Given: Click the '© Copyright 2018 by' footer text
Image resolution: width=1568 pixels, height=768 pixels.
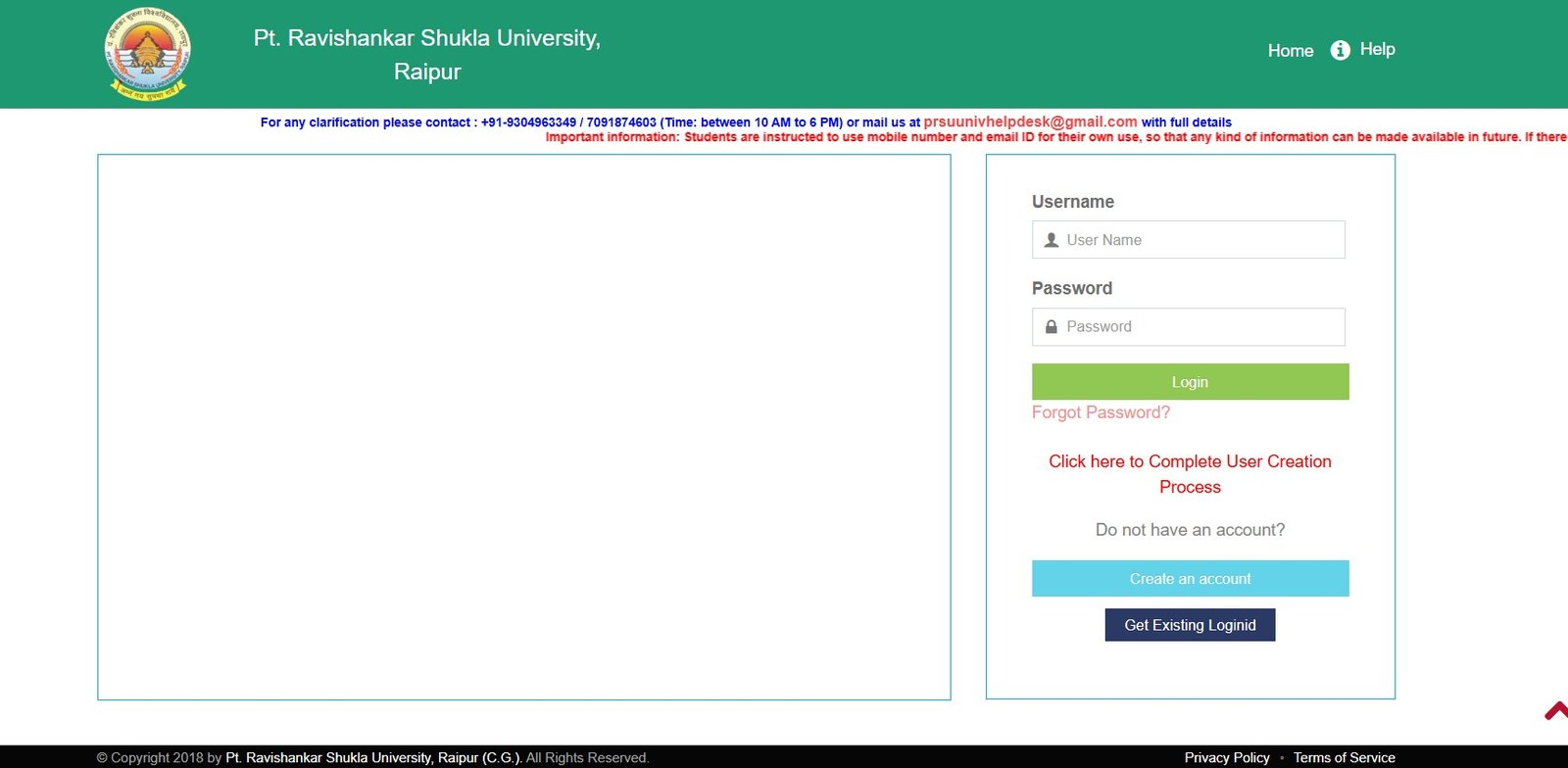Looking at the screenshot, I should pos(159,757).
